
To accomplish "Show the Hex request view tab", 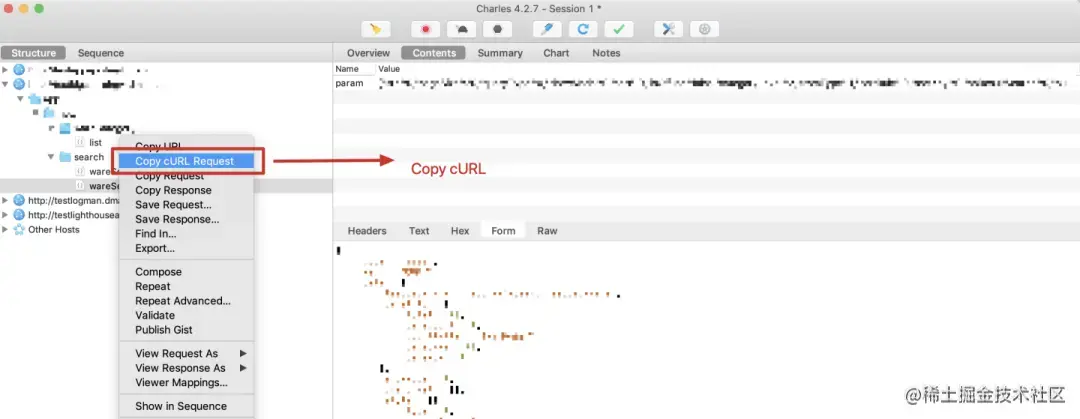I will [x=460, y=231].
